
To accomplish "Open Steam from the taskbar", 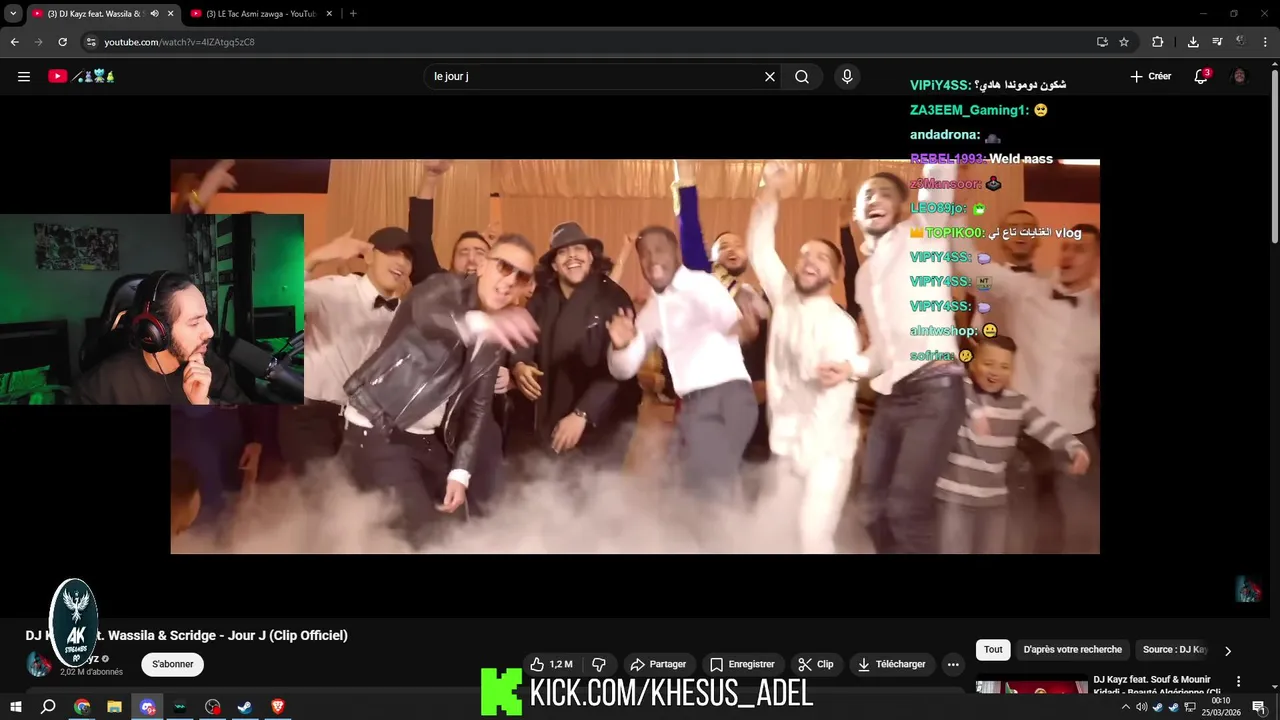I will coord(244,707).
